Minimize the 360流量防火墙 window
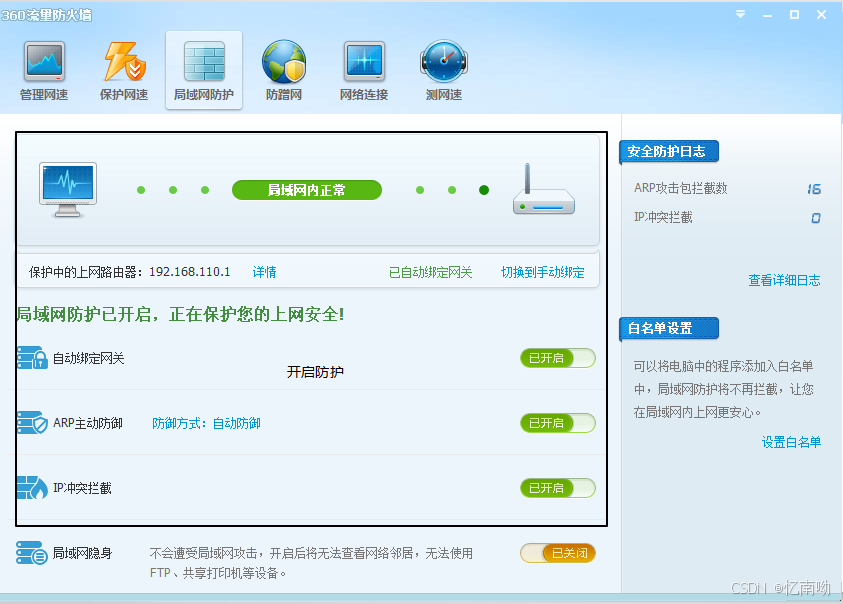The height and width of the screenshot is (604, 843). coord(767,15)
